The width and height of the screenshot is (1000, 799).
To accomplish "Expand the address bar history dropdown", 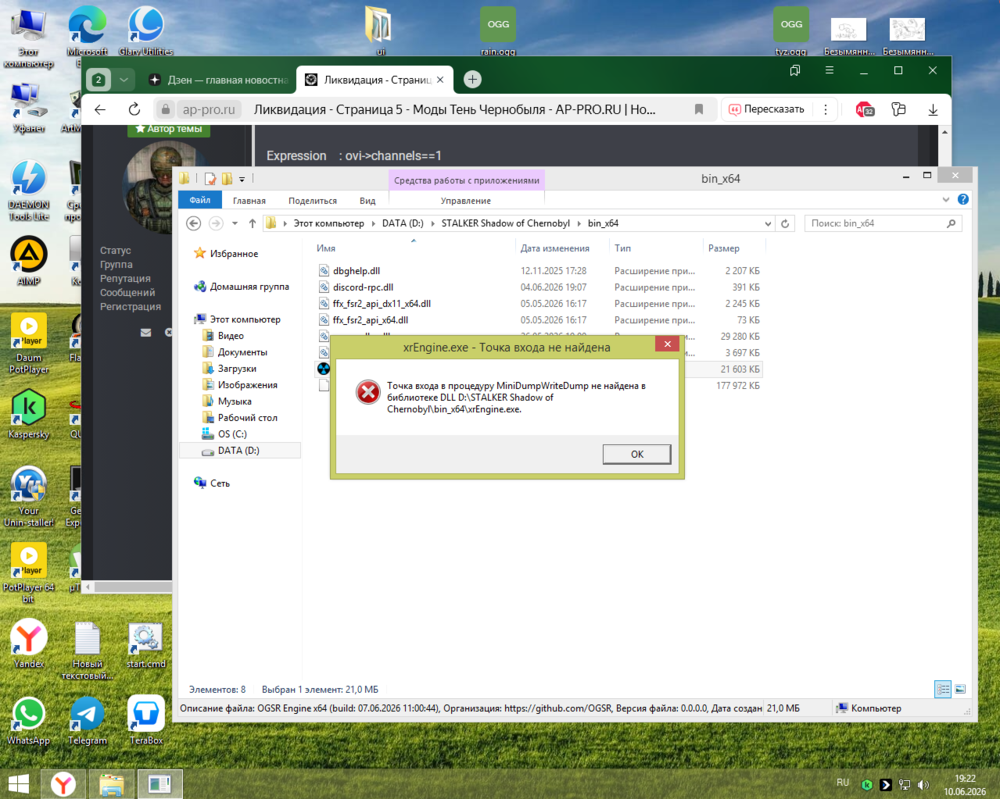I will click(767, 224).
